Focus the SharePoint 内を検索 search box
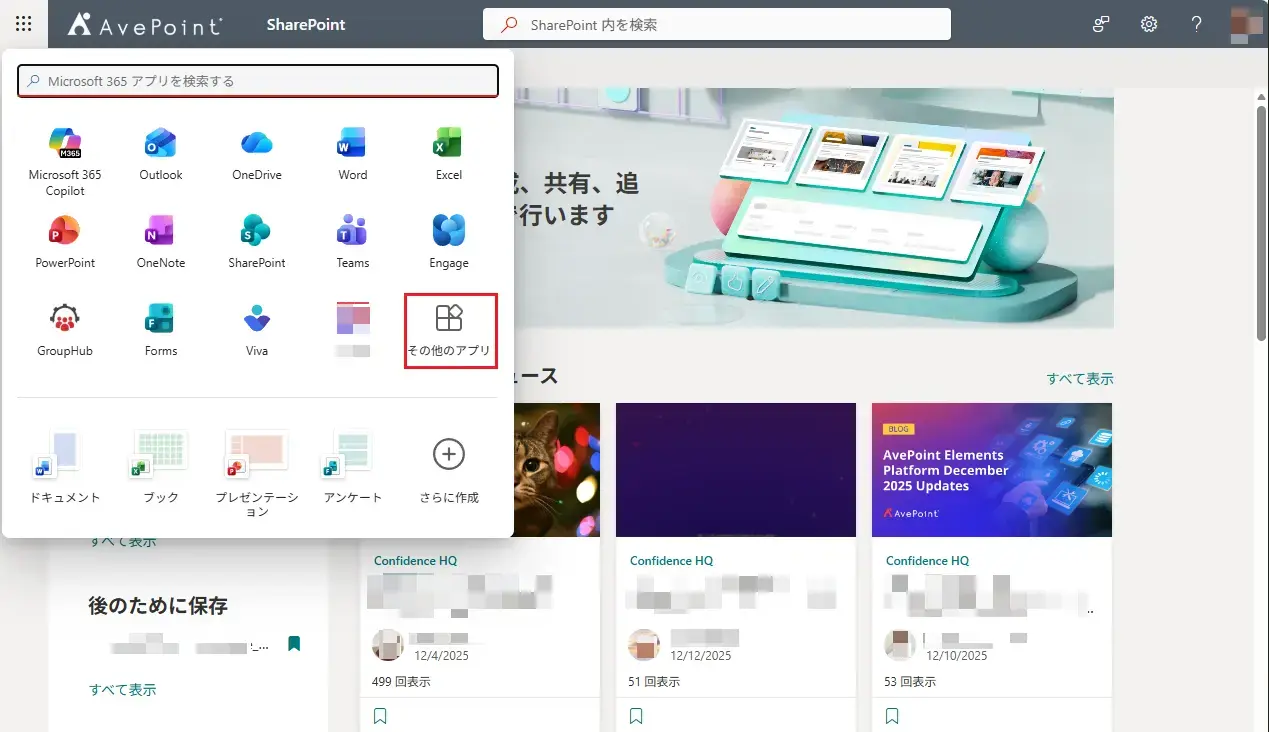Viewport: 1269px width, 732px height. [x=716, y=24]
